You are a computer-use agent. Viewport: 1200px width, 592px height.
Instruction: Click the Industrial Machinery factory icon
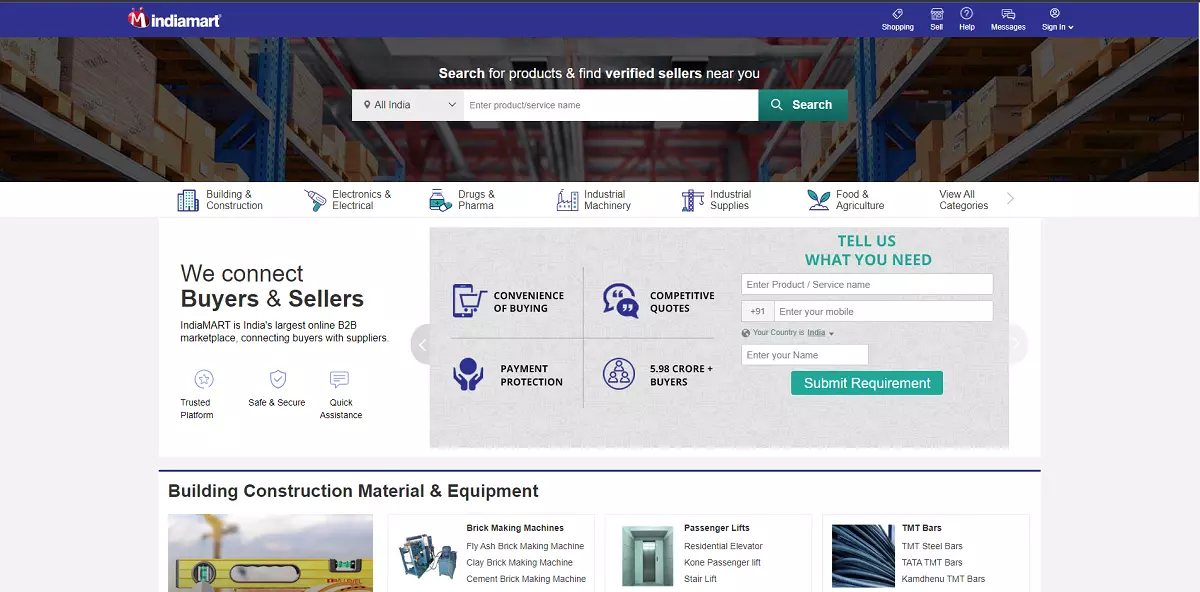coord(567,200)
